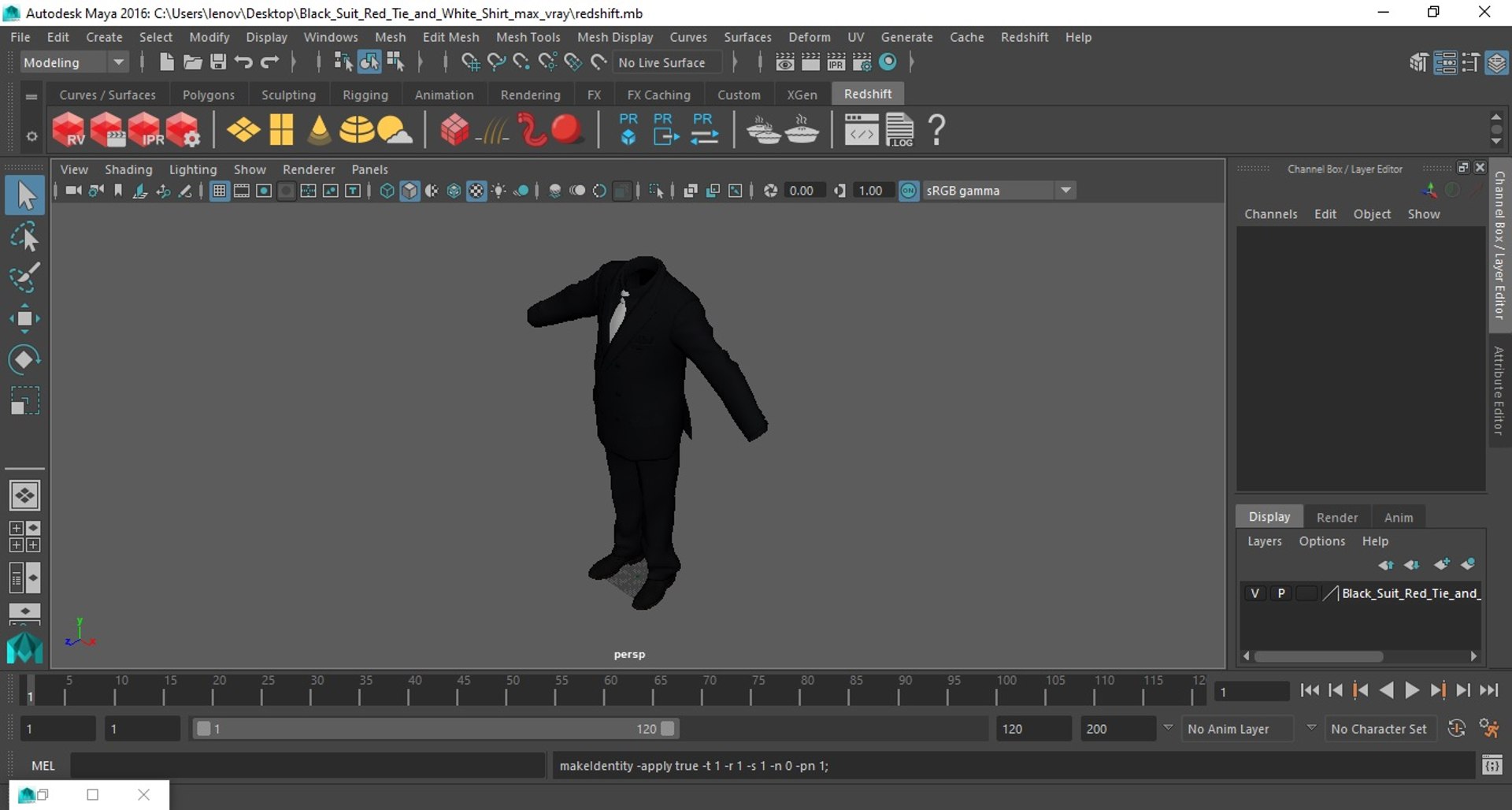Open Redshift help question mark
The image size is (1512, 810).
point(936,130)
